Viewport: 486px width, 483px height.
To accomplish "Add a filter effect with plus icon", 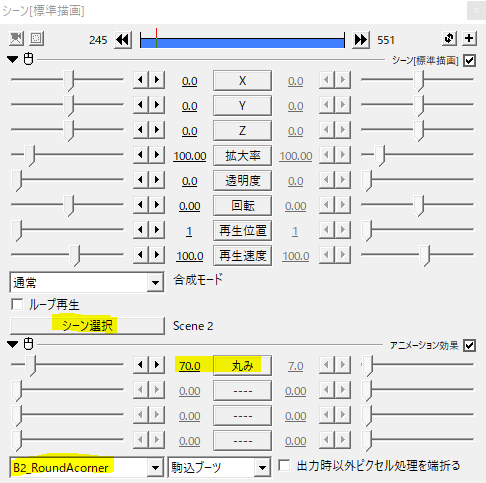I will [x=469, y=38].
